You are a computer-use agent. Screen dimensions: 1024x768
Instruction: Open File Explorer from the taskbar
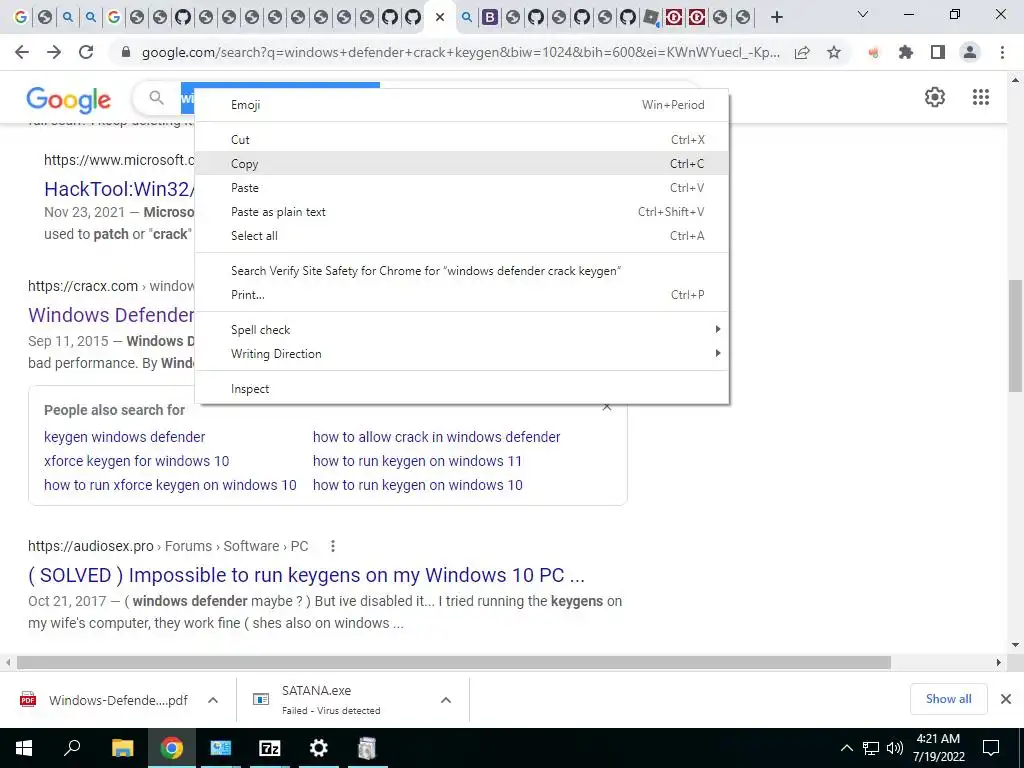click(x=122, y=748)
